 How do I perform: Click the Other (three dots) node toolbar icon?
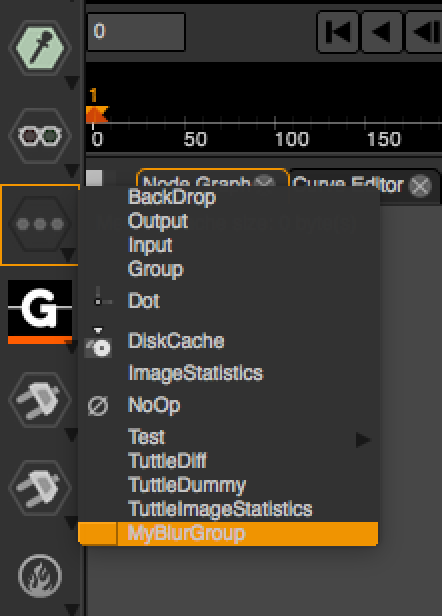[x=40, y=224]
